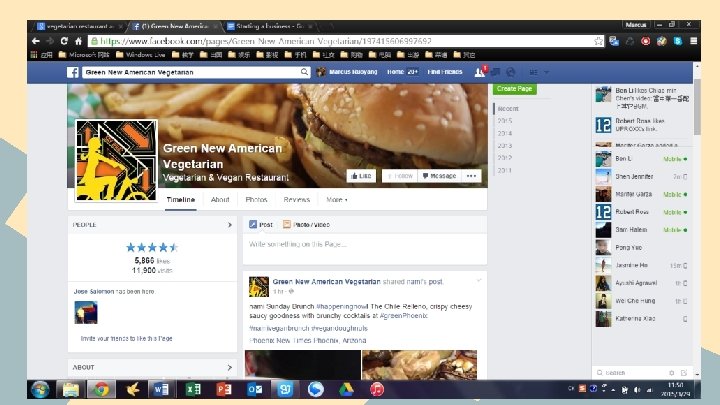Launch Excel from the taskbar
This screenshot has width=720, height=405.
click(x=193, y=389)
